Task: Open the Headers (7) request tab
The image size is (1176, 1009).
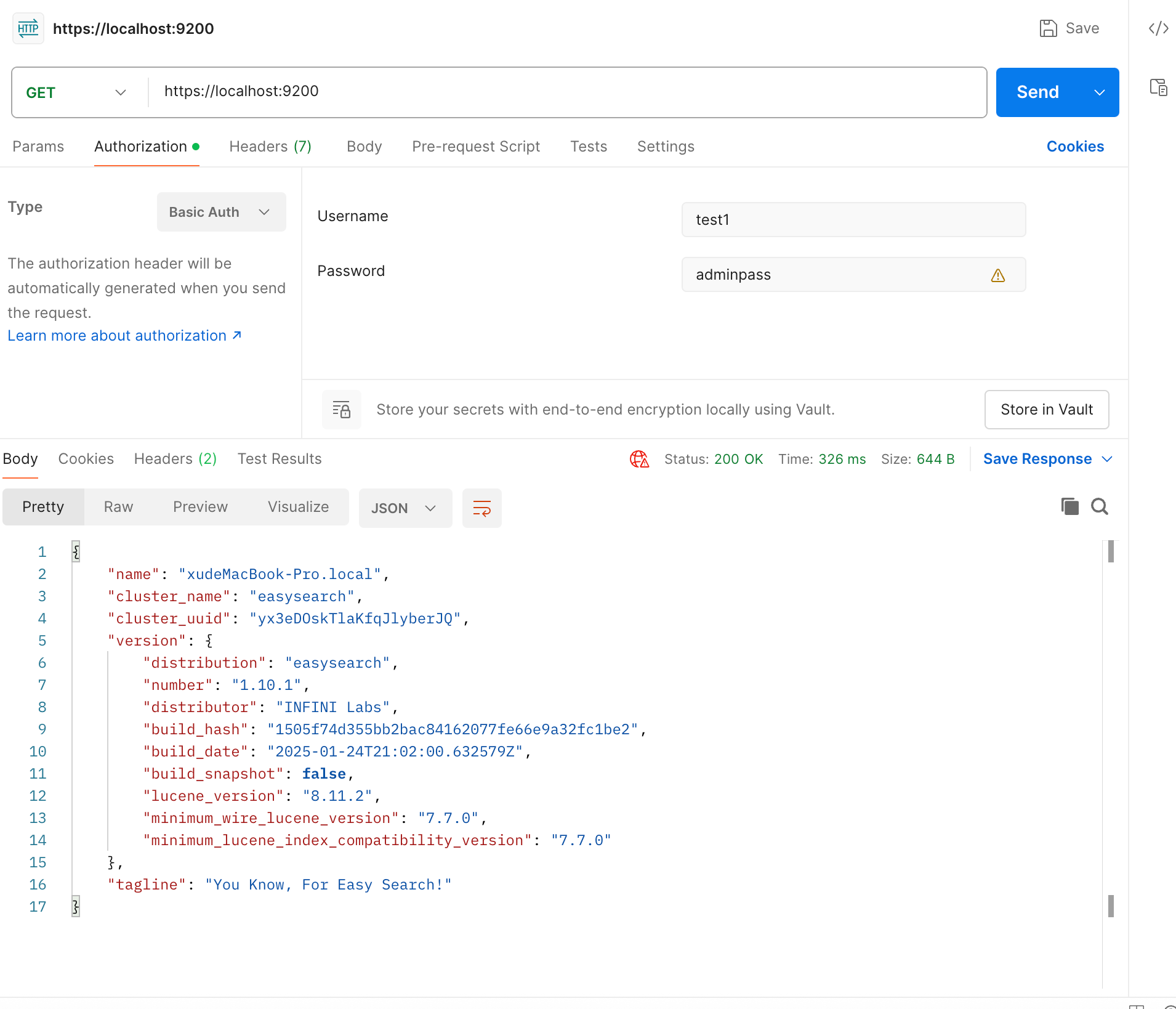Action: click(x=270, y=147)
